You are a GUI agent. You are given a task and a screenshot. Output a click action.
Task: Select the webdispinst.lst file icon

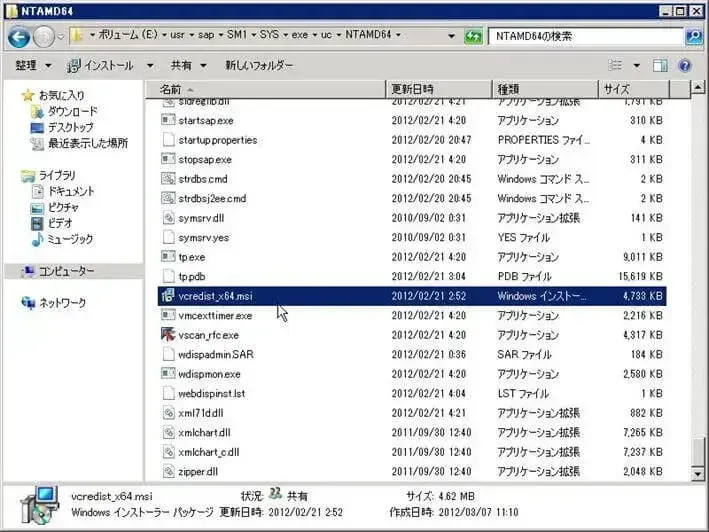click(x=168, y=393)
